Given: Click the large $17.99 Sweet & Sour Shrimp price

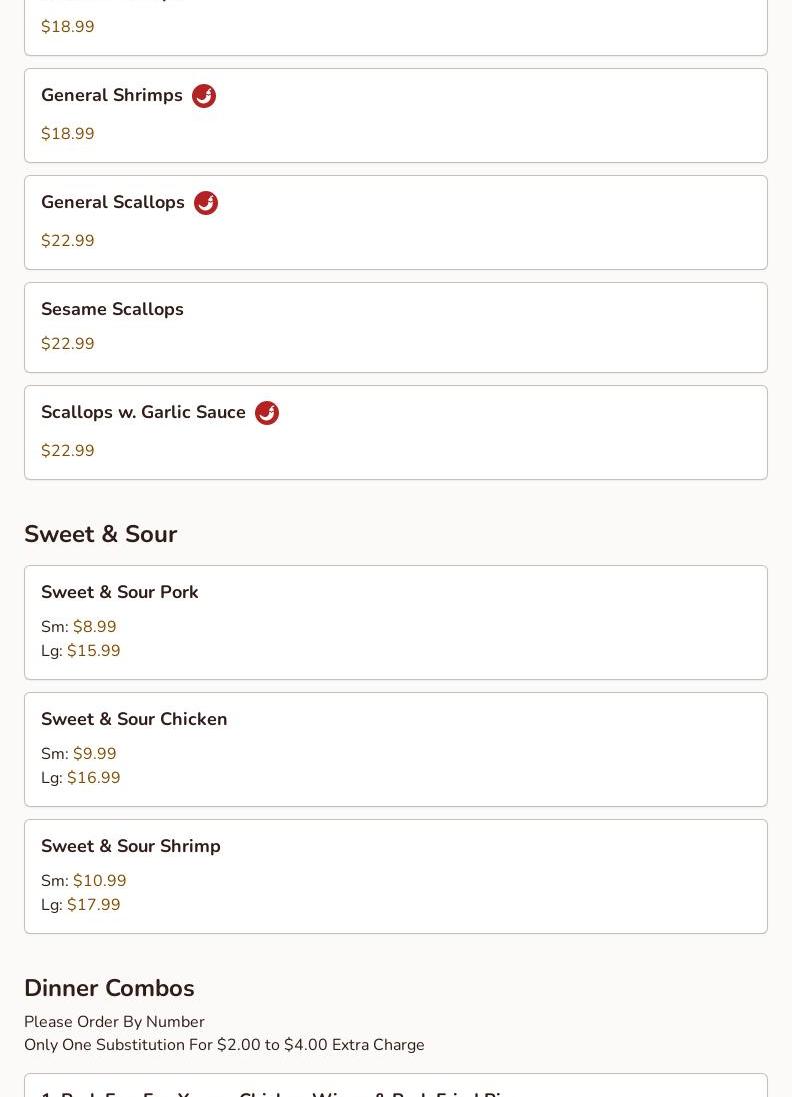Looking at the screenshot, I should coord(93,905).
